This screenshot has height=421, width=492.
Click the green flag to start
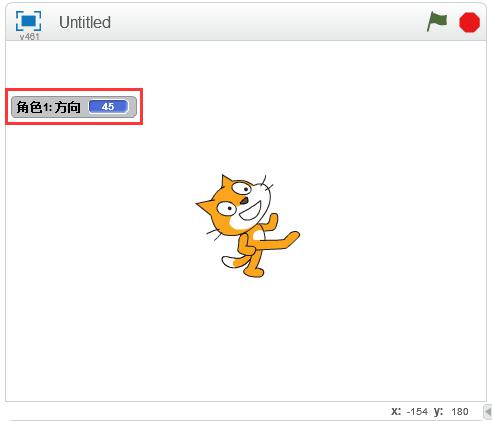437,22
